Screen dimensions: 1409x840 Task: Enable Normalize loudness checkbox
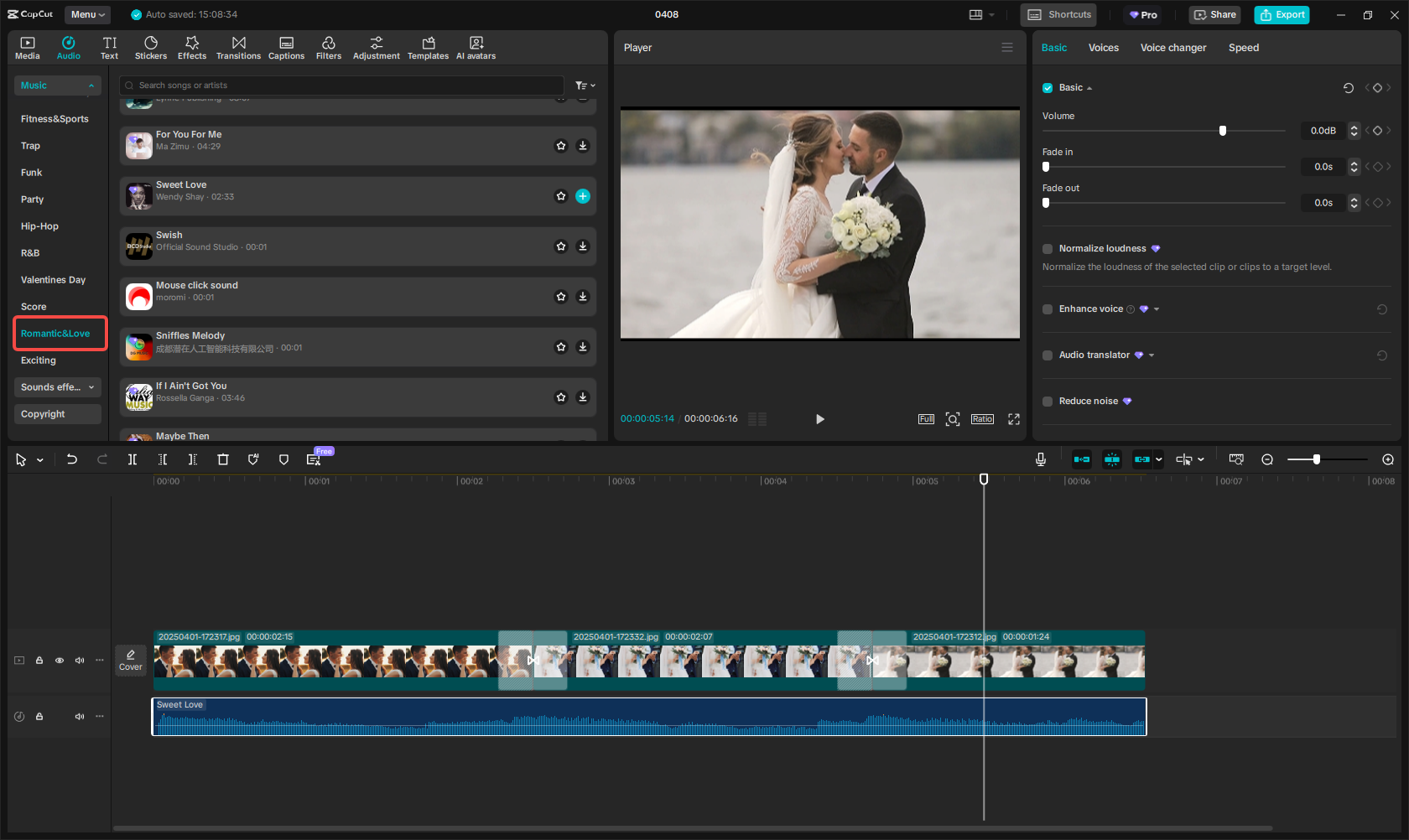click(x=1048, y=249)
